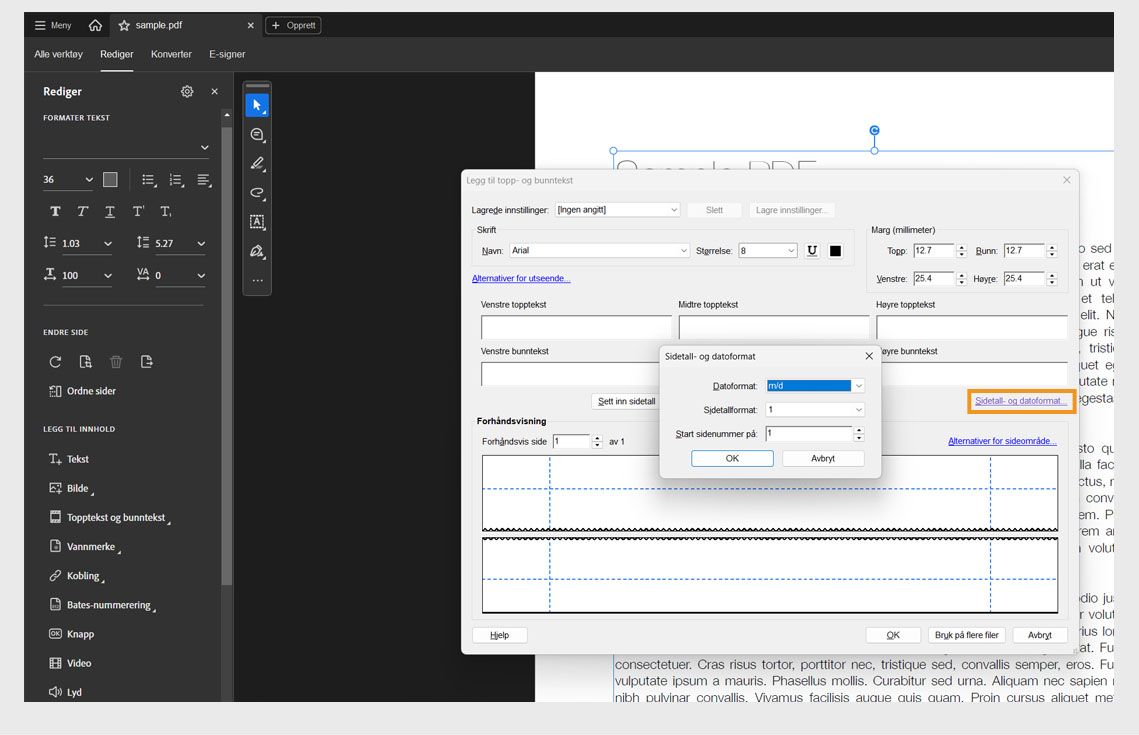1139x735 pixels.
Task: Choose the text box tool in the toolbar
Action: coord(257,221)
